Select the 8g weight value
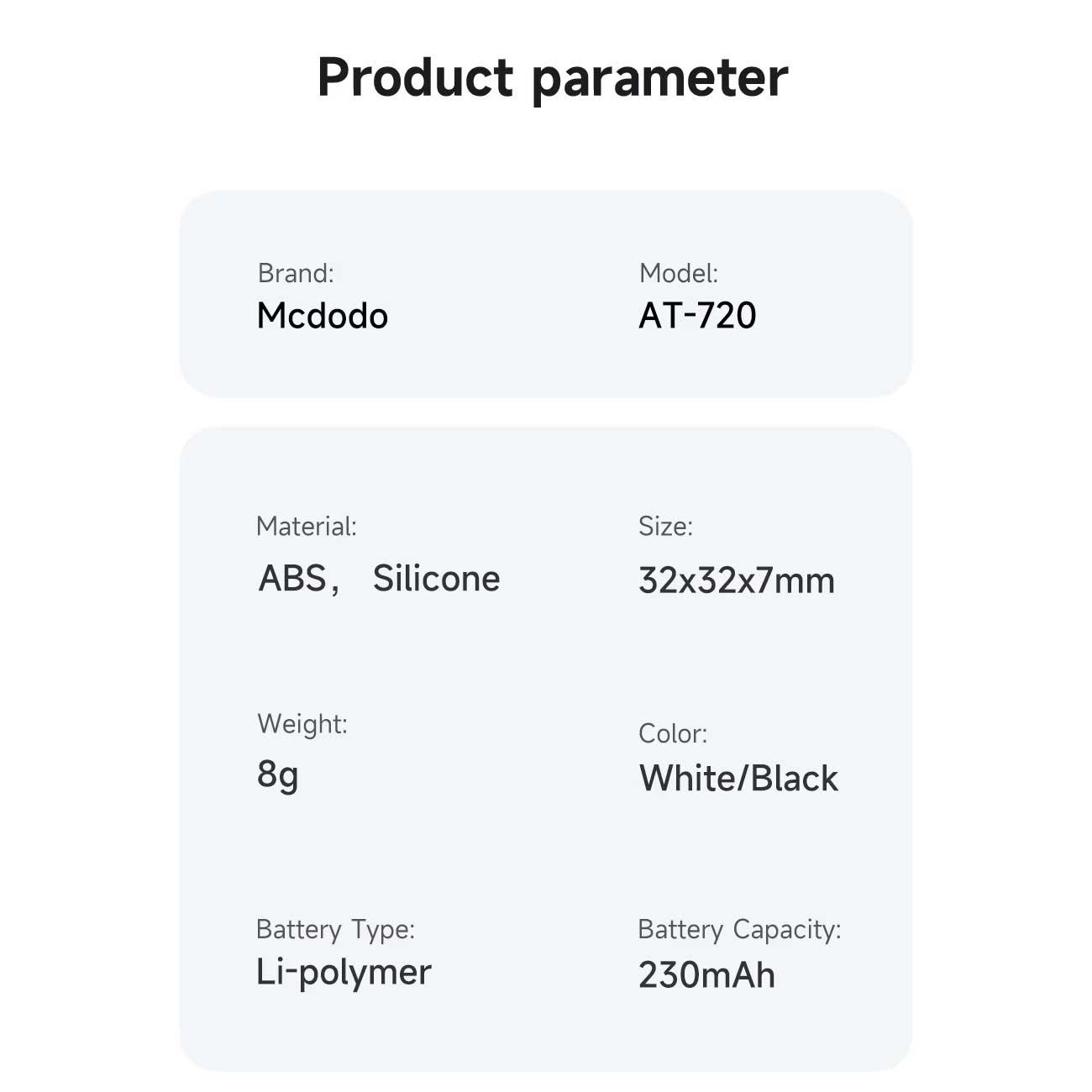The width and height of the screenshot is (1092, 1092). click(278, 774)
